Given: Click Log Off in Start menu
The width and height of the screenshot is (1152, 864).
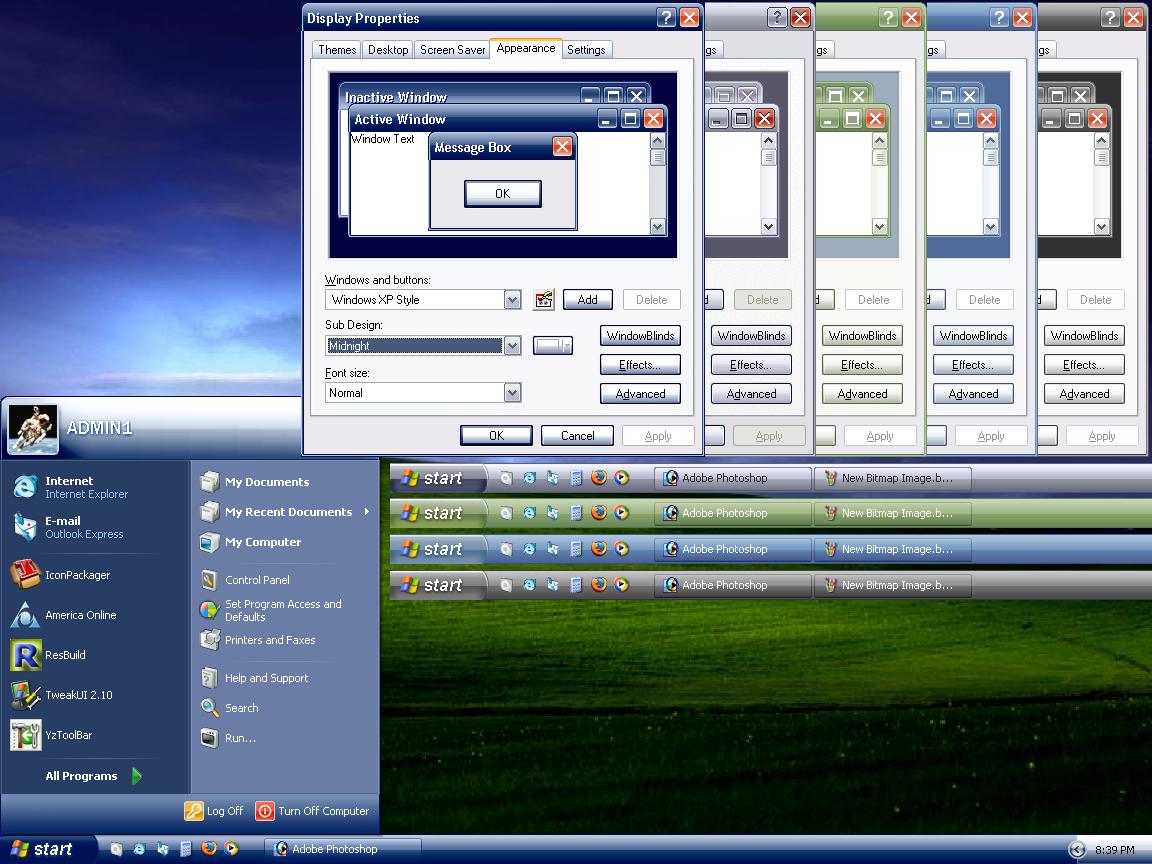Looking at the screenshot, I should coord(214,811).
